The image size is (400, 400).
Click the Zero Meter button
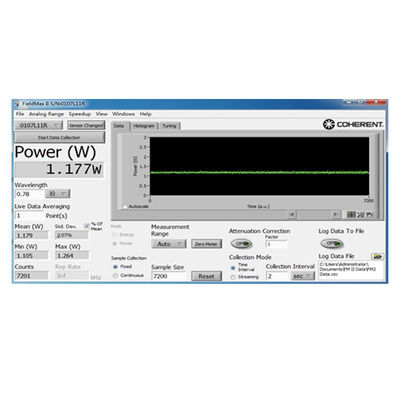(206, 244)
